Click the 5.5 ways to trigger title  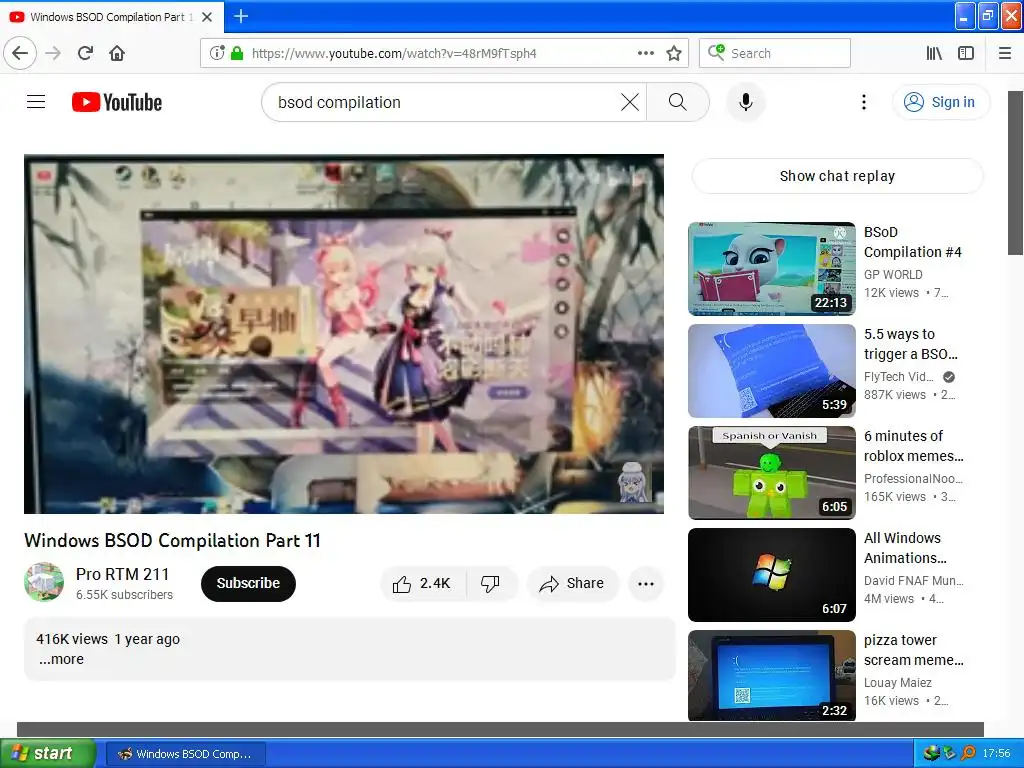911,344
